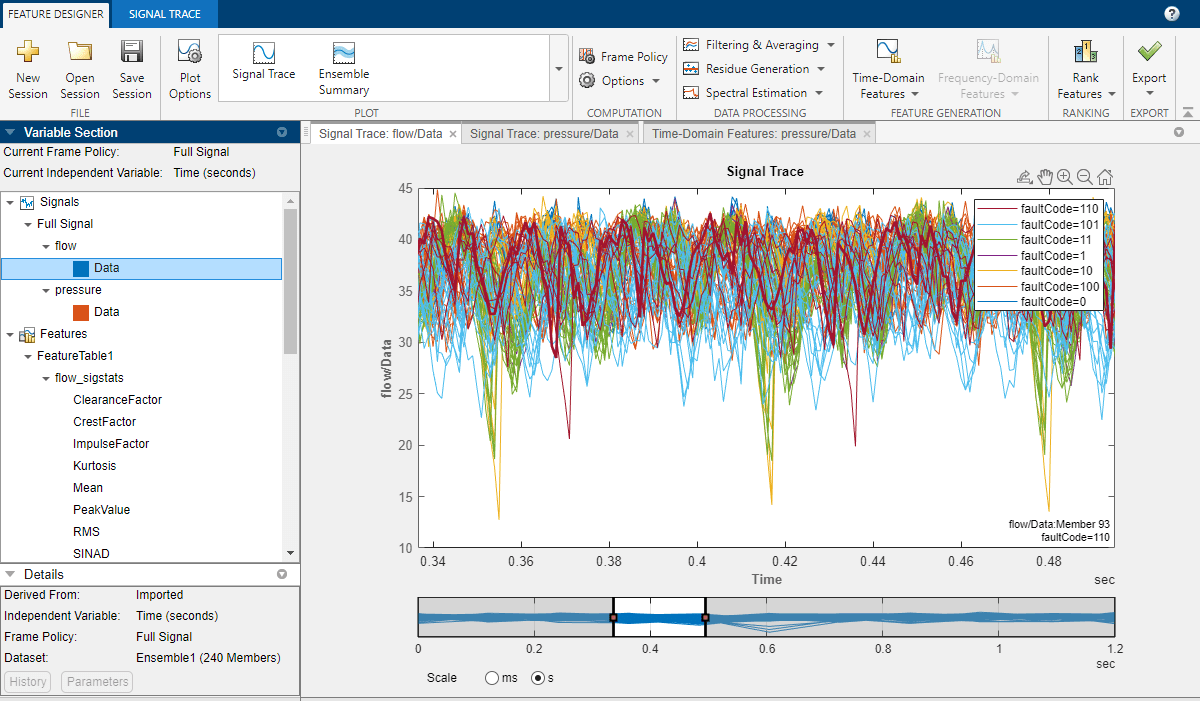
Task: Select the s scale radio button
Action: [x=538, y=678]
